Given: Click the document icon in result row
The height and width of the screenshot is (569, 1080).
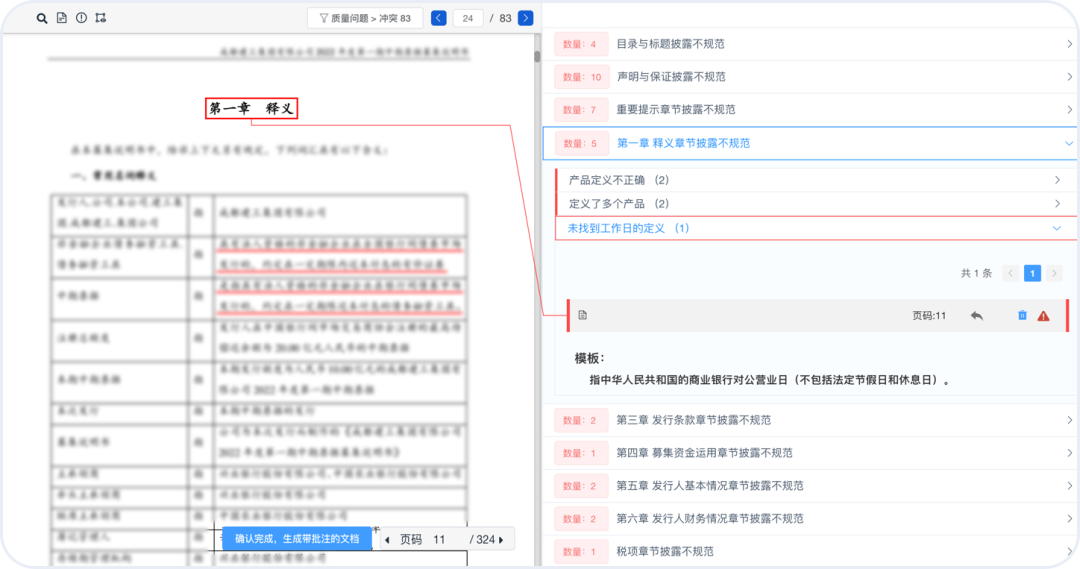Looking at the screenshot, I should [583, 315].
